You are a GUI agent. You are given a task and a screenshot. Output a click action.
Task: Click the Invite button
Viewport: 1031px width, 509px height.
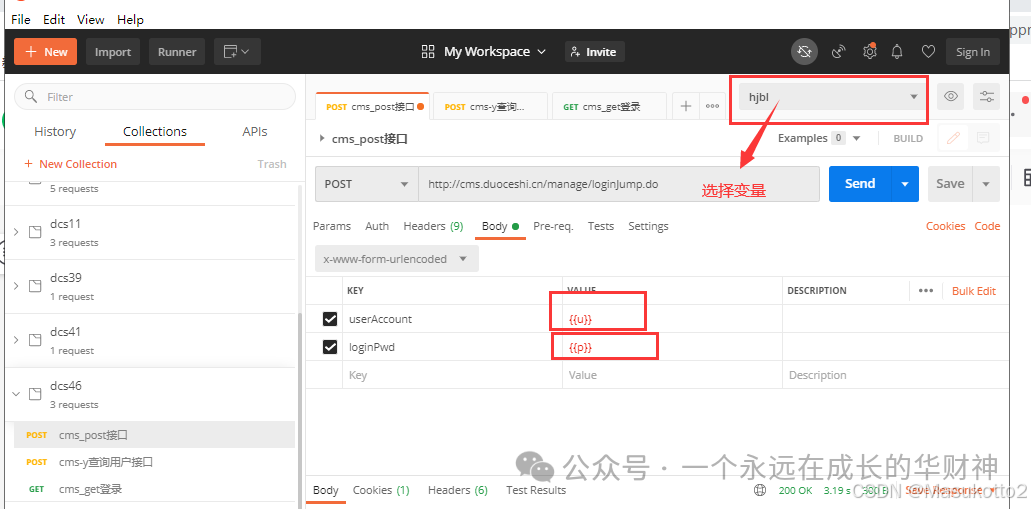click(594, 51)
